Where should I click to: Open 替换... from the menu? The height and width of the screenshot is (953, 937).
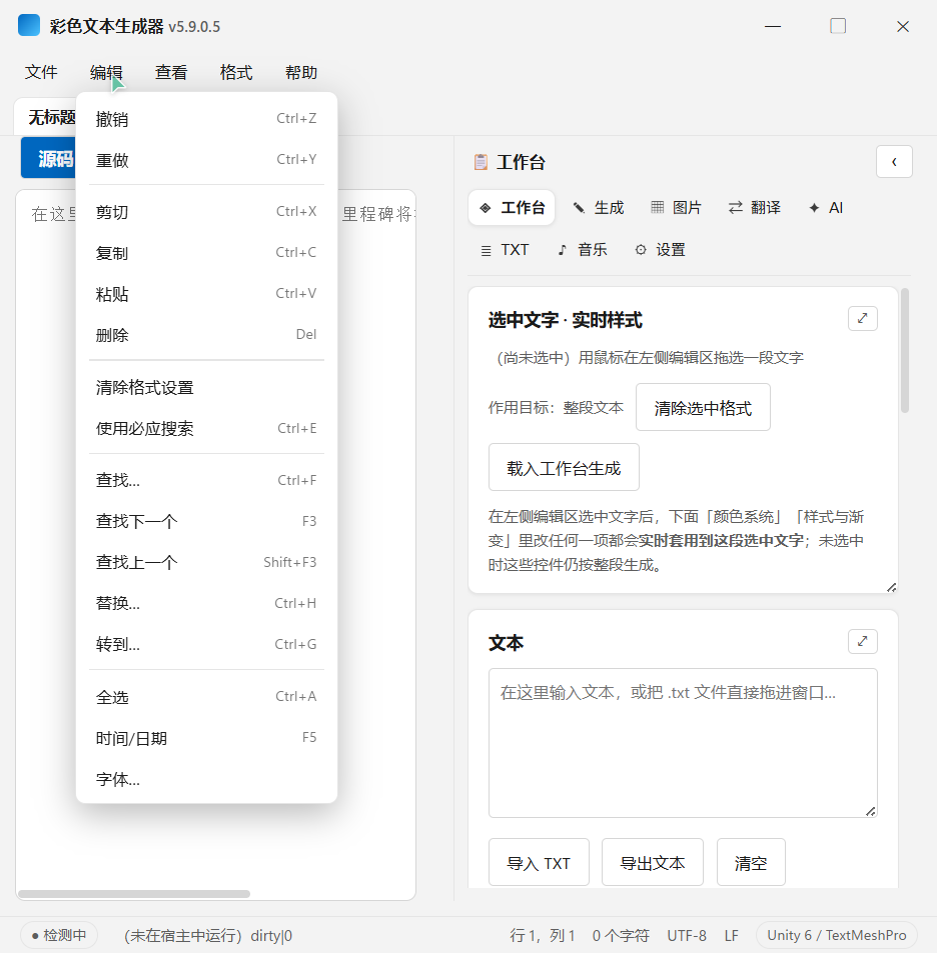207,604
